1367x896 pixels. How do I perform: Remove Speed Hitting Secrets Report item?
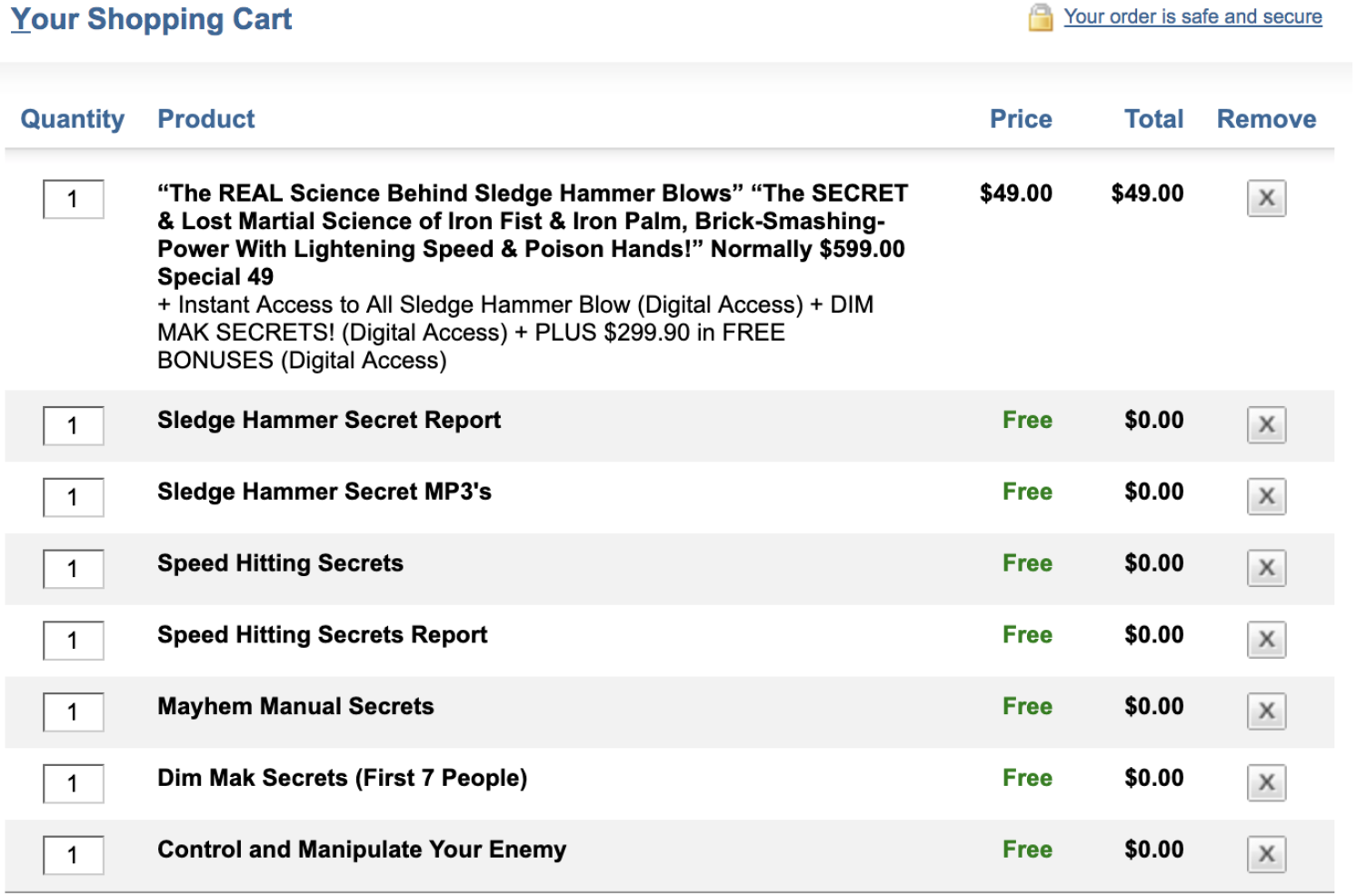pyautogui.click(x=1266, y=640)
